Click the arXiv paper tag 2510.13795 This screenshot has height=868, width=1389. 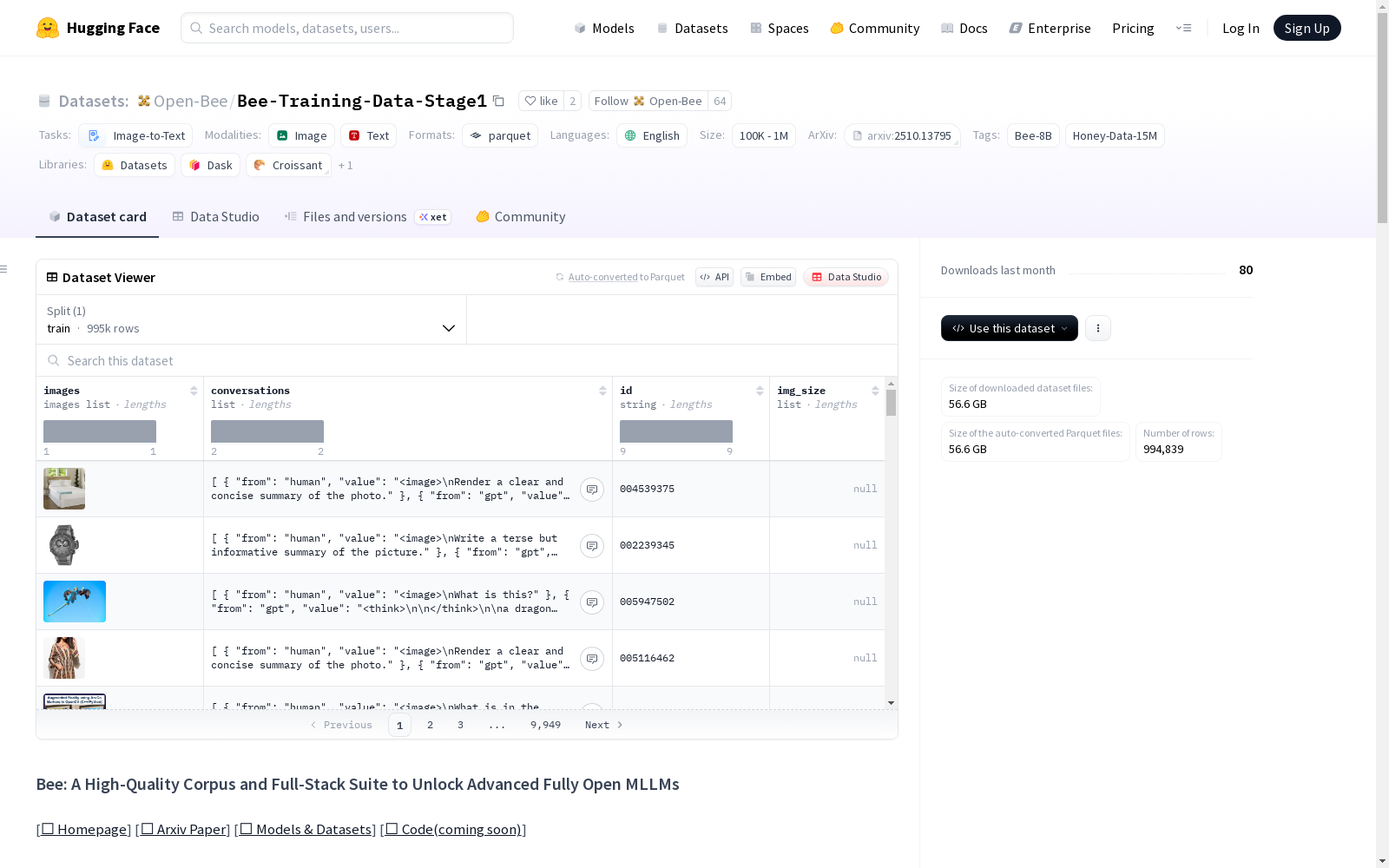point(902,135)
